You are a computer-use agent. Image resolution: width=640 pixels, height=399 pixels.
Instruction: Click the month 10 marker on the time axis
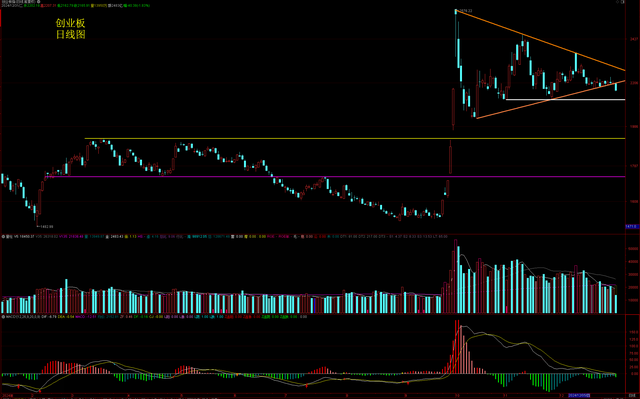457,396
